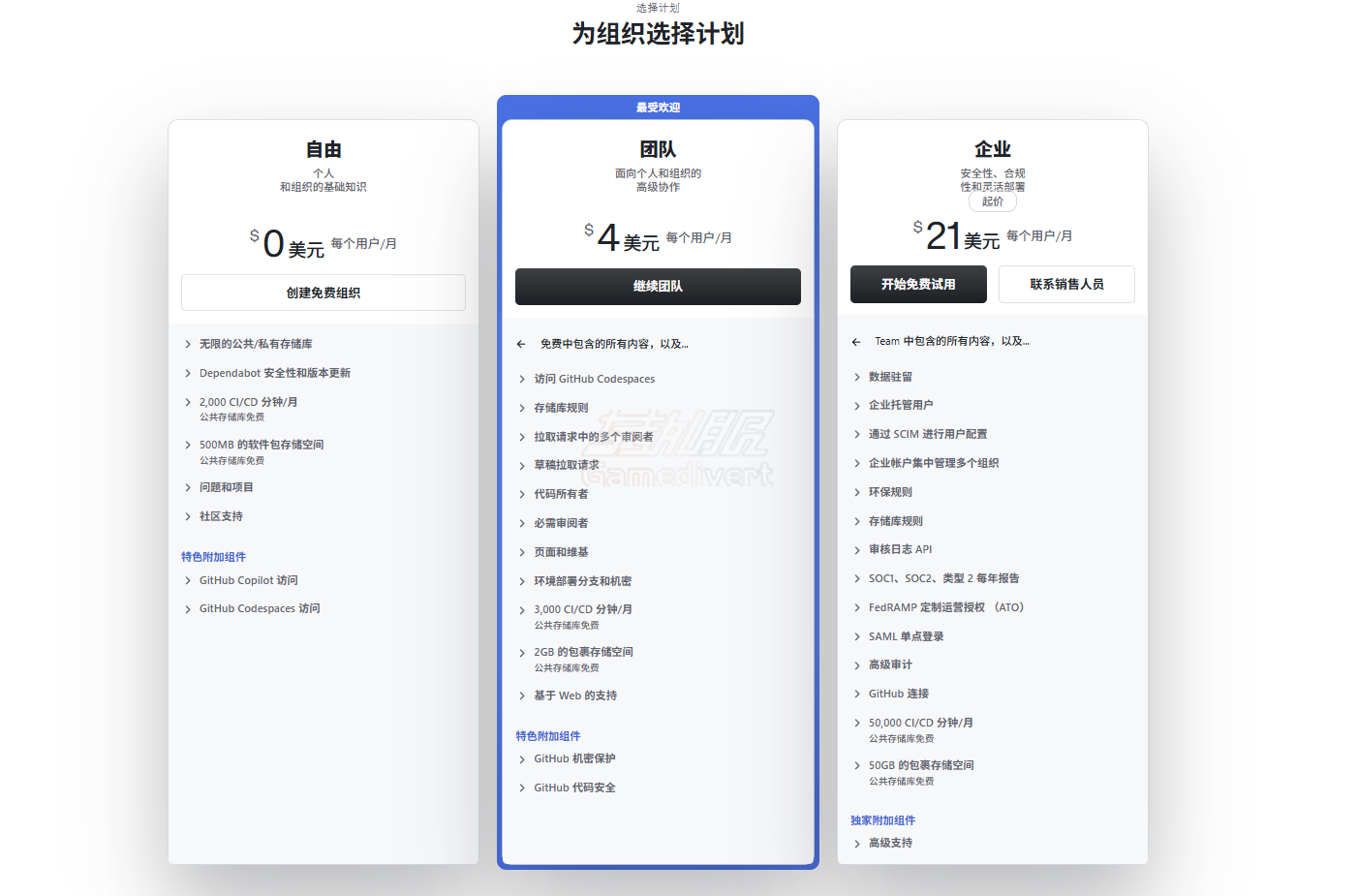Click chevron beside 审核日志 API

click(x=857, y=549)
